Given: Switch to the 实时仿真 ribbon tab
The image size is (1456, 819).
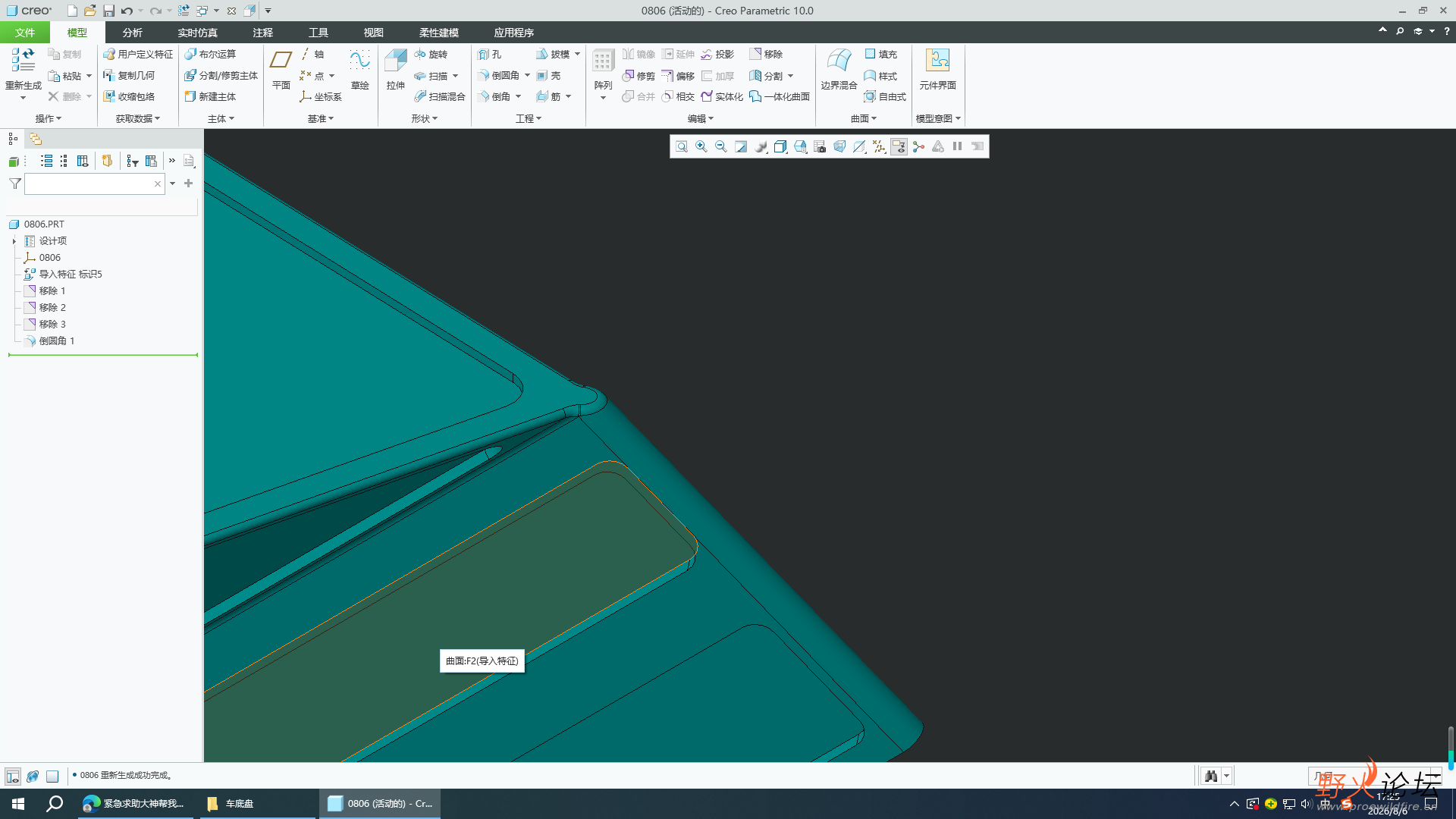Looking at the screenshot, I should click(197, 33).
